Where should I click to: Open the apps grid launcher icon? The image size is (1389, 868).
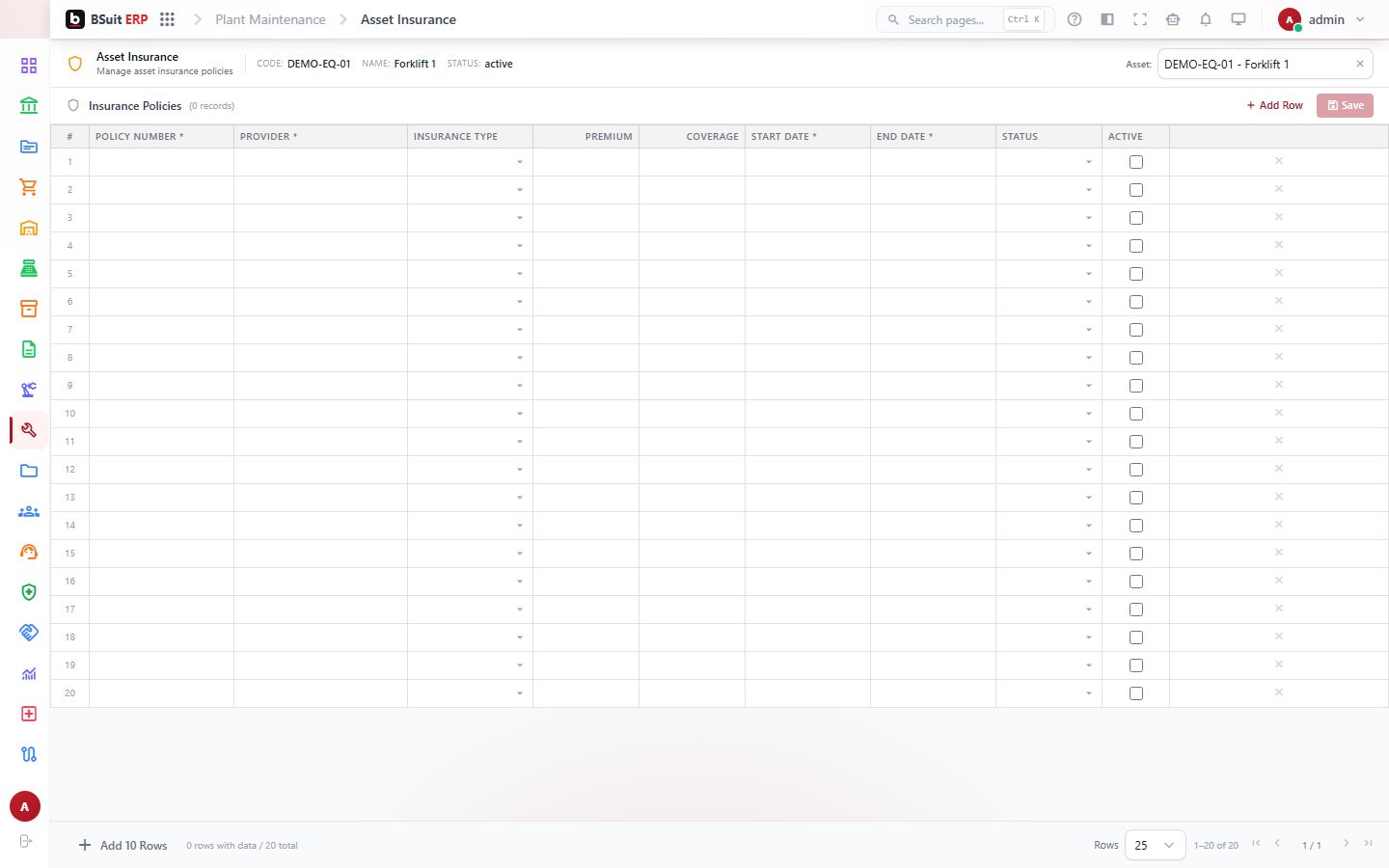(167, 19)
